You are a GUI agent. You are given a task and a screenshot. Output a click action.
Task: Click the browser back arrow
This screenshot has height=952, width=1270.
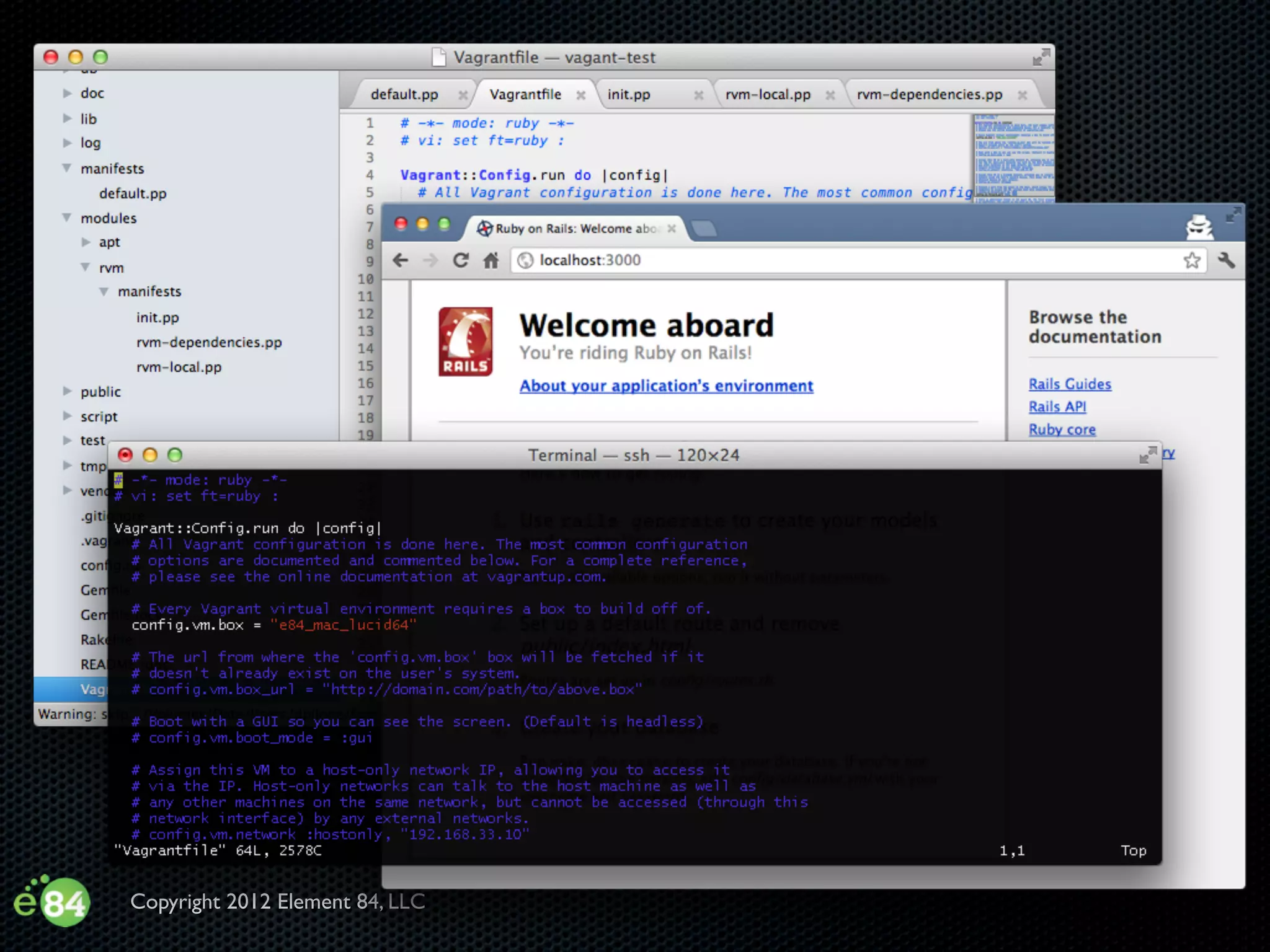tap(401, 260)
